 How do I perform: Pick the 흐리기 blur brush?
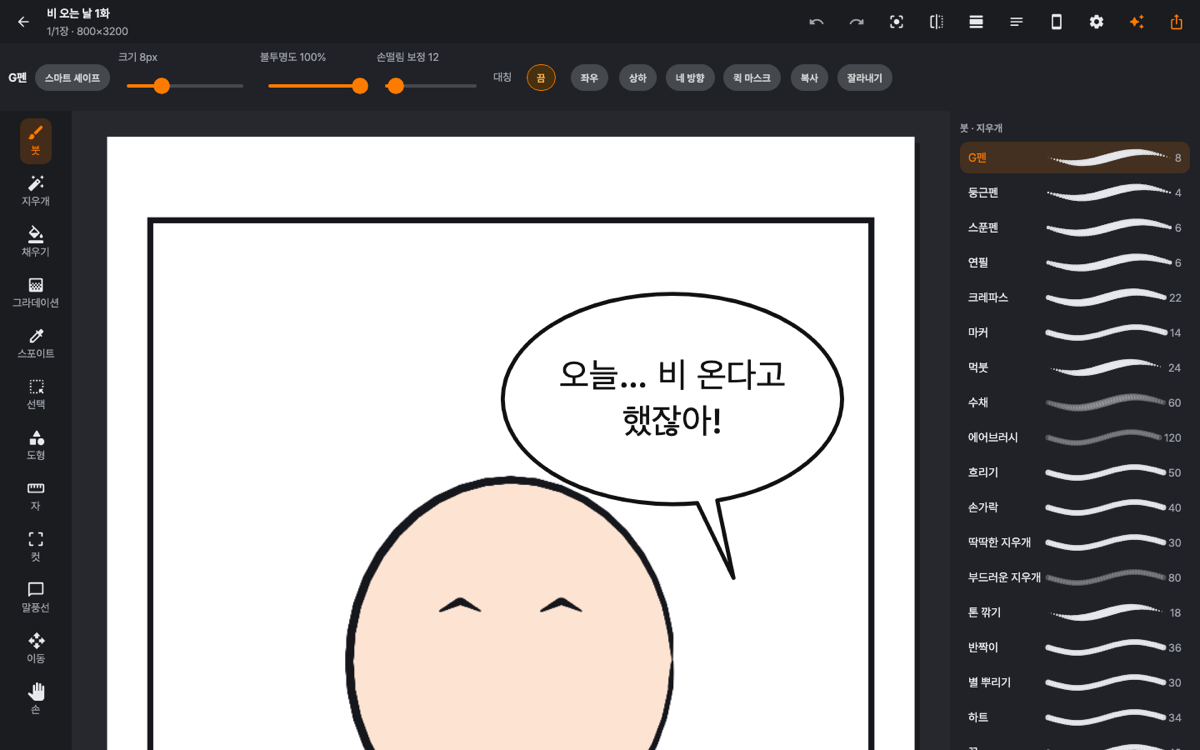coord(1075,473)
